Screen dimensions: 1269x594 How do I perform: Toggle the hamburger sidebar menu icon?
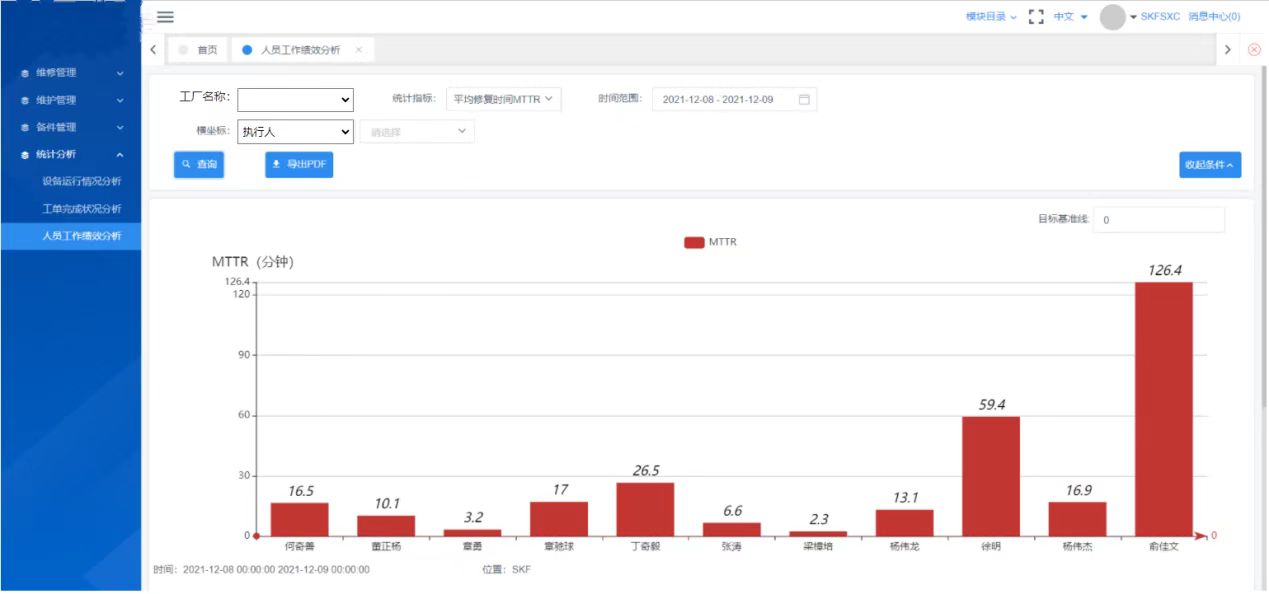click(x=165, y=17)
